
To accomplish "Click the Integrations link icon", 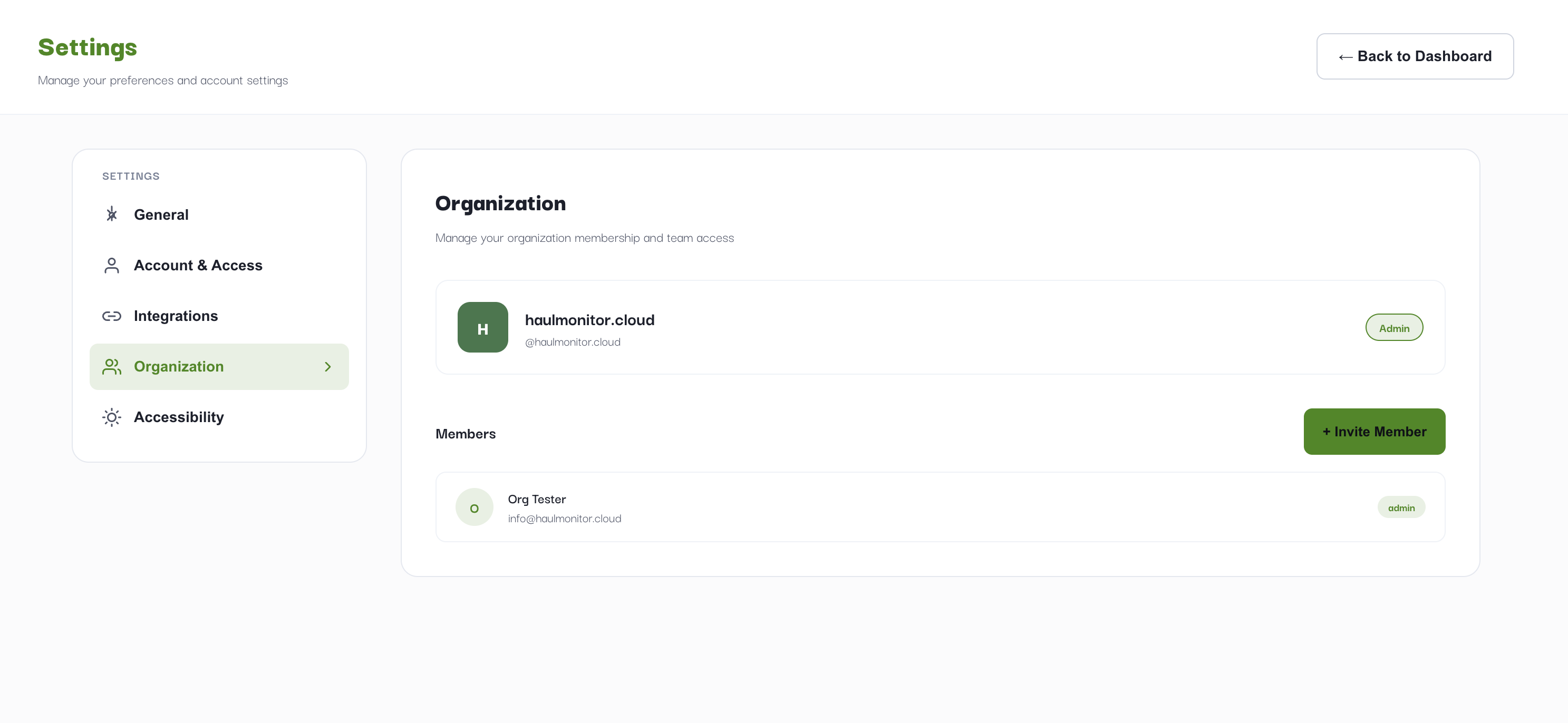I will pos(111,316).
